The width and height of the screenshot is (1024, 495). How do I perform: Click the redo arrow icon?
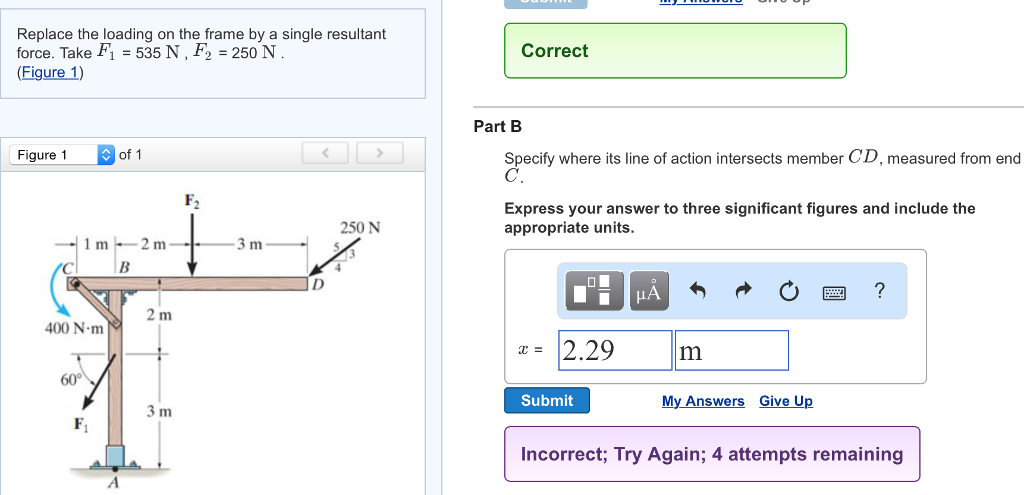743,291
